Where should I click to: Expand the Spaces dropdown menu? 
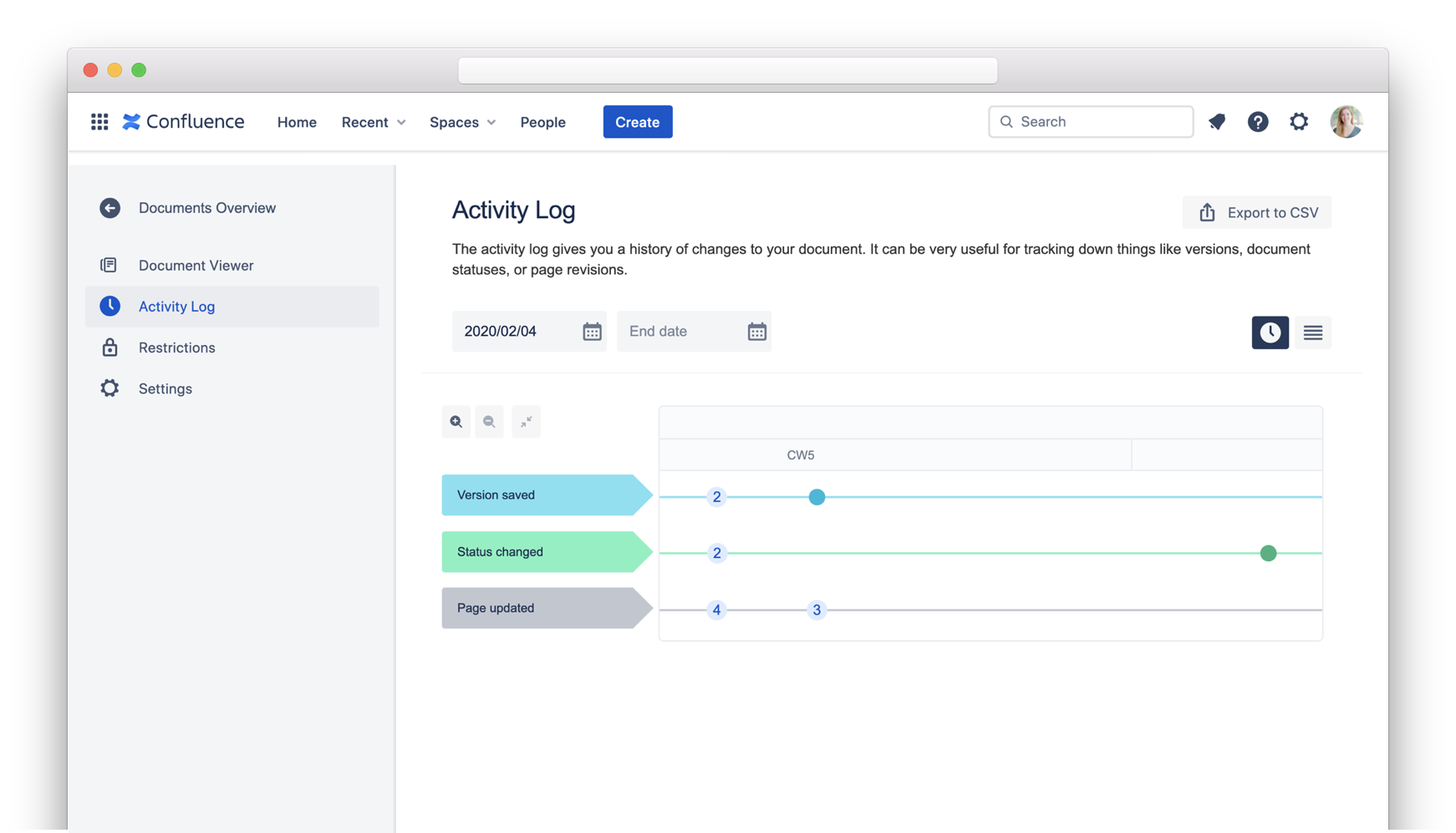[x=462, y=122]
